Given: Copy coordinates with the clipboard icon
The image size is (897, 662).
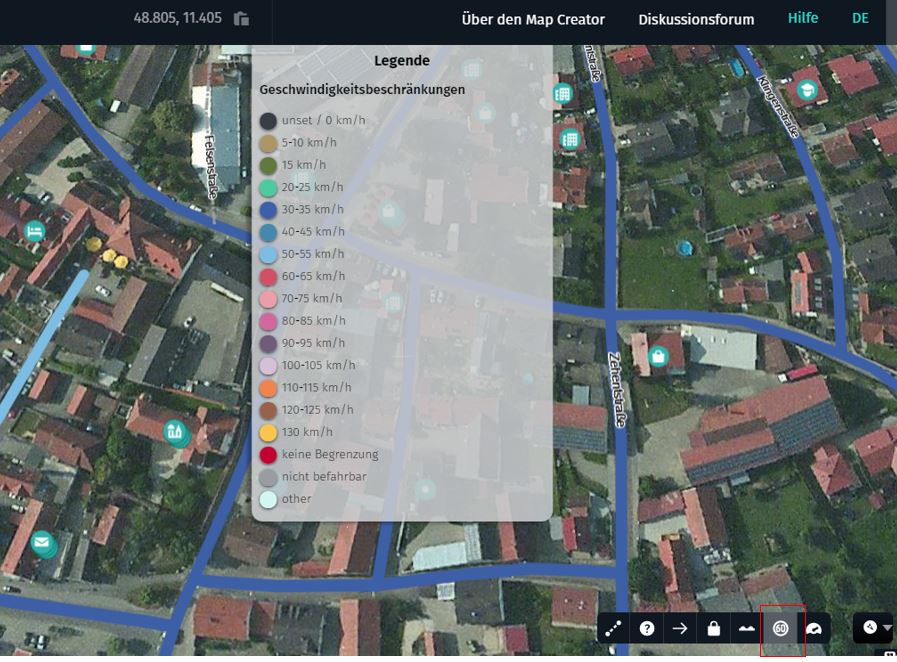Looking at the screenshot, I should (x=241, y=18).
